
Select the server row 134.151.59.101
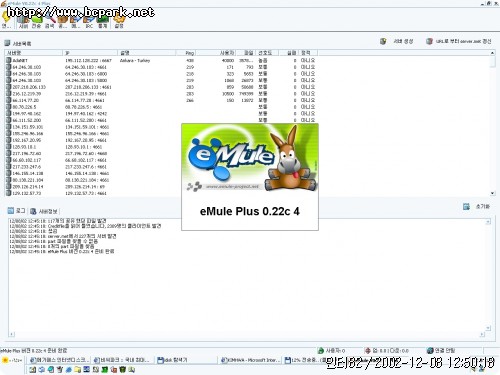coord(93,127)
